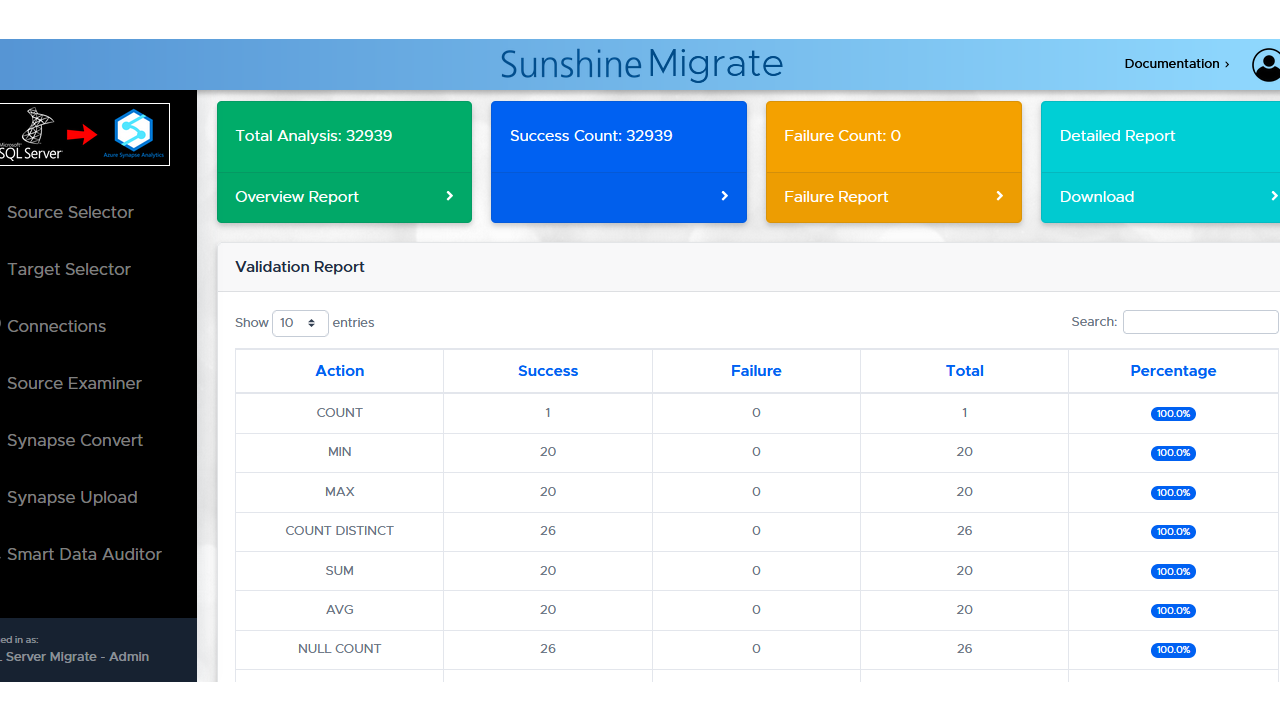Sort table by Success column
This screenshot has height=720, width=1280.
(x=548, y=371)
